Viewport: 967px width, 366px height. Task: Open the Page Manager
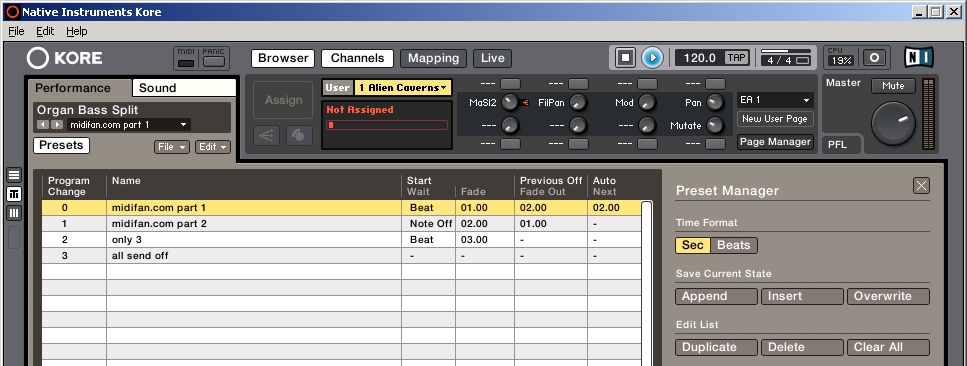[x=775, y=141]
